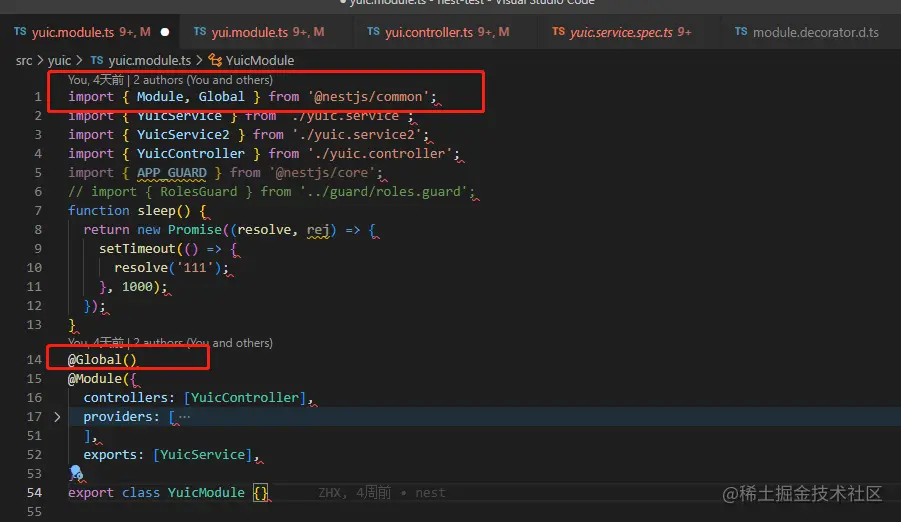
Task: Click line number 54 in gutter
Action: point(34,493)
